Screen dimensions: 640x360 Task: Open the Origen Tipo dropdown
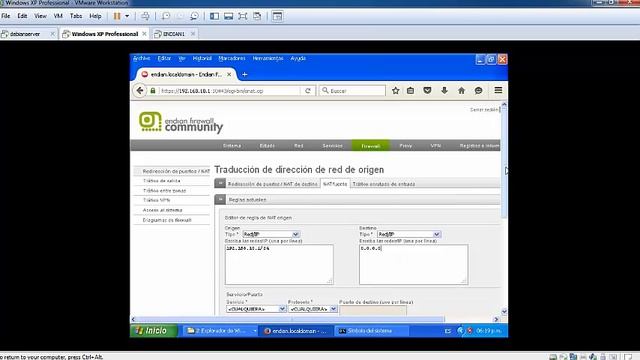coord(271,234)
